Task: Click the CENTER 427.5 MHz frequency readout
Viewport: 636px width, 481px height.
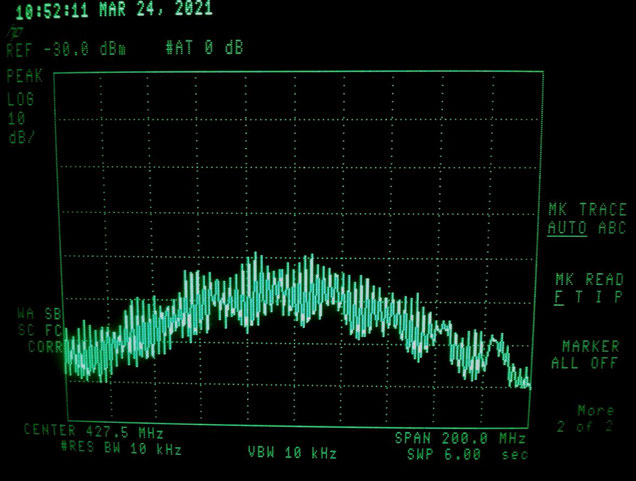Action: coord(94,432)
